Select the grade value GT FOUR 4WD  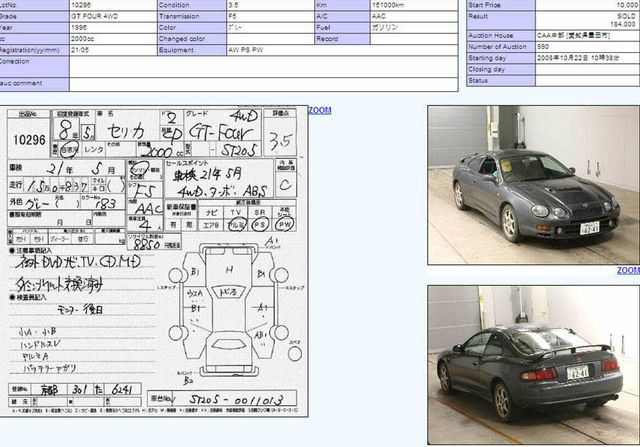(x=94, y=16)
